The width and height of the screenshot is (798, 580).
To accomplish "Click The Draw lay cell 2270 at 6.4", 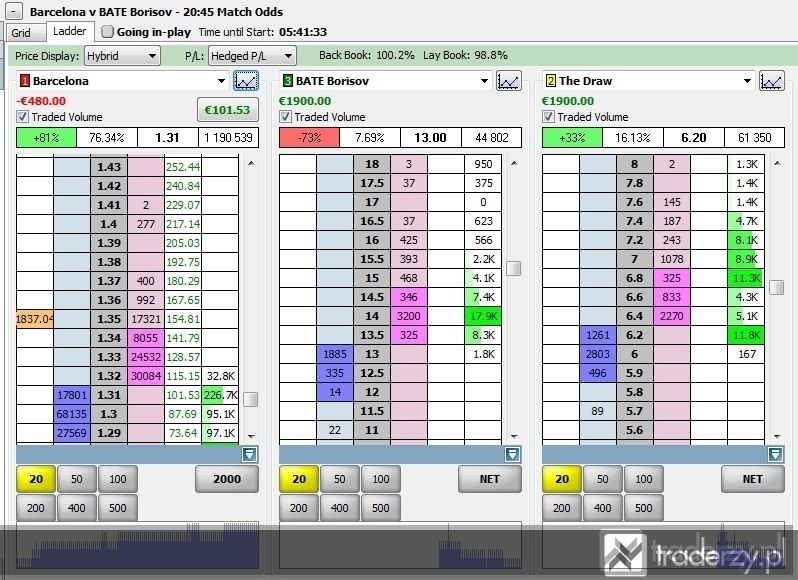I will coord(672,316).
